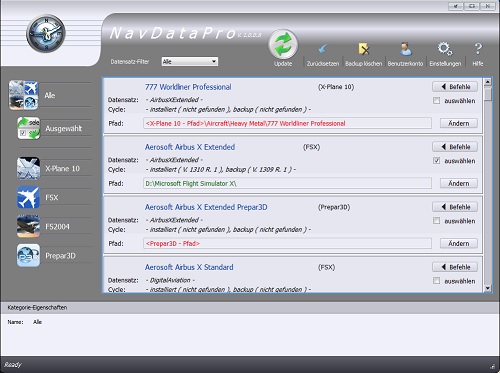Click the Ausgewählt label in sidebar
This screenshot has height=373, width=500.
pyautogui.click(x=64, y=128)
